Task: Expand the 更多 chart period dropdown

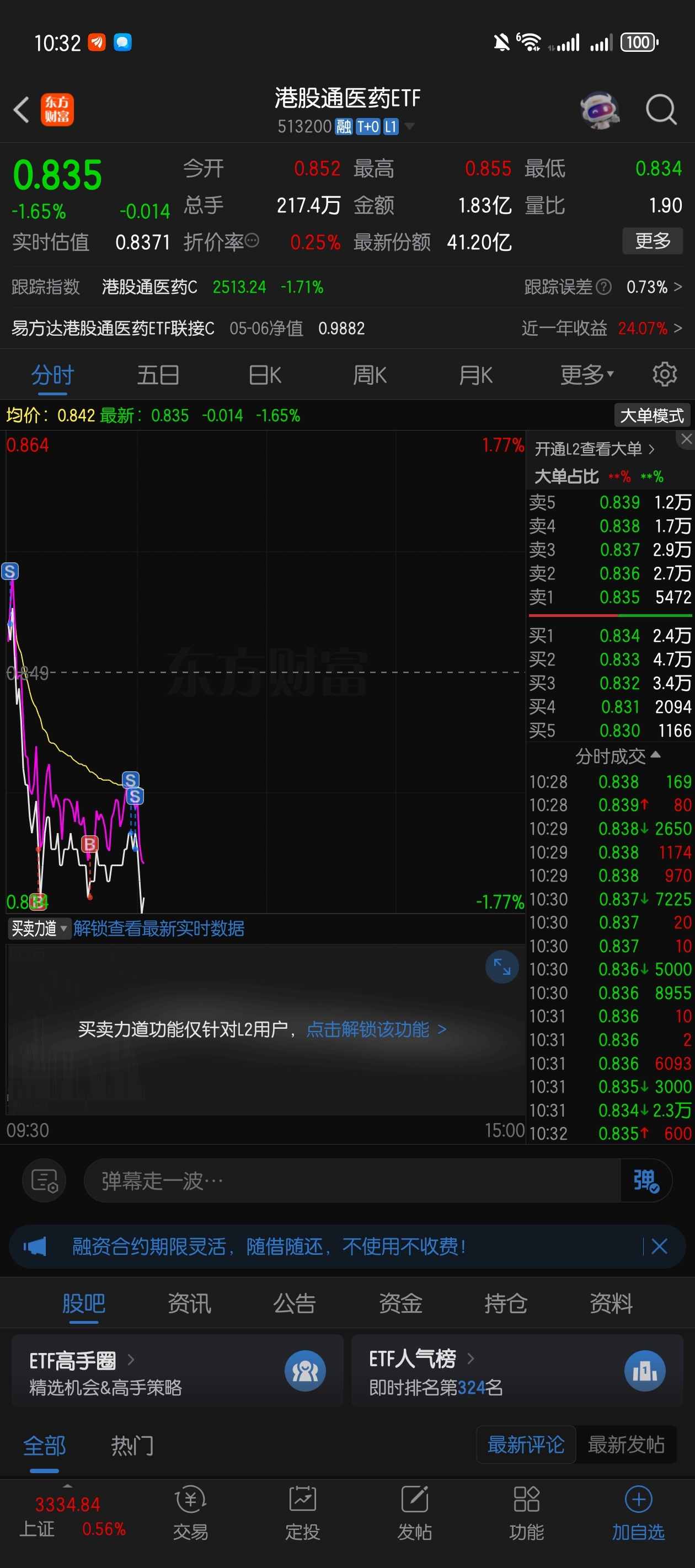Action: 587,375
